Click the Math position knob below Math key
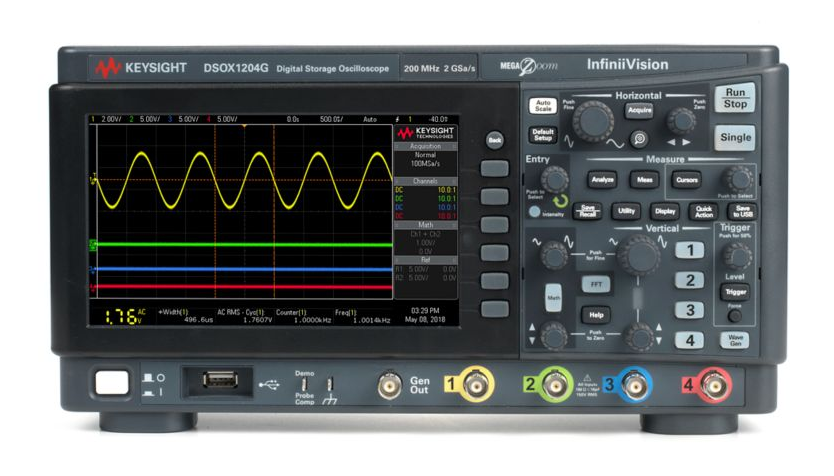 554,336
